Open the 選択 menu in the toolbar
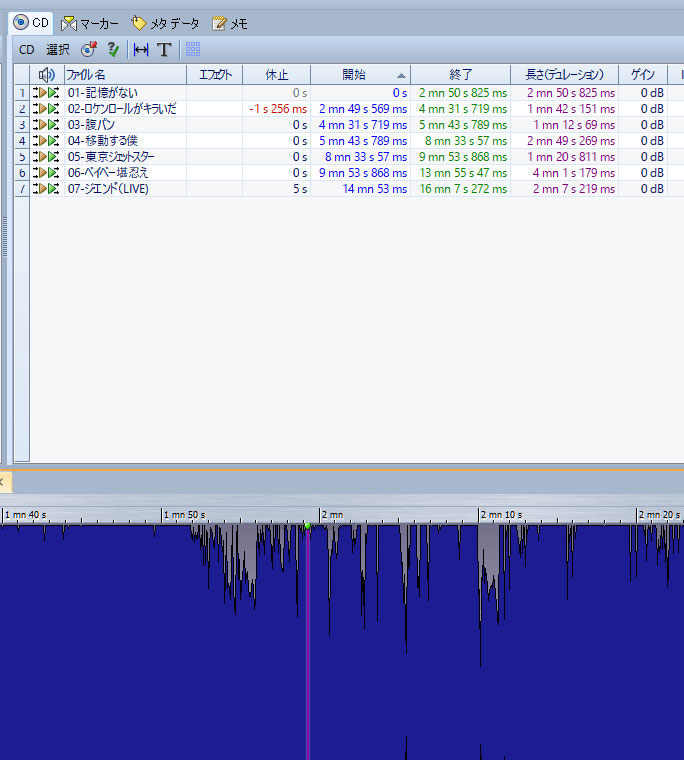684x760 pixels. pos(58,49)
